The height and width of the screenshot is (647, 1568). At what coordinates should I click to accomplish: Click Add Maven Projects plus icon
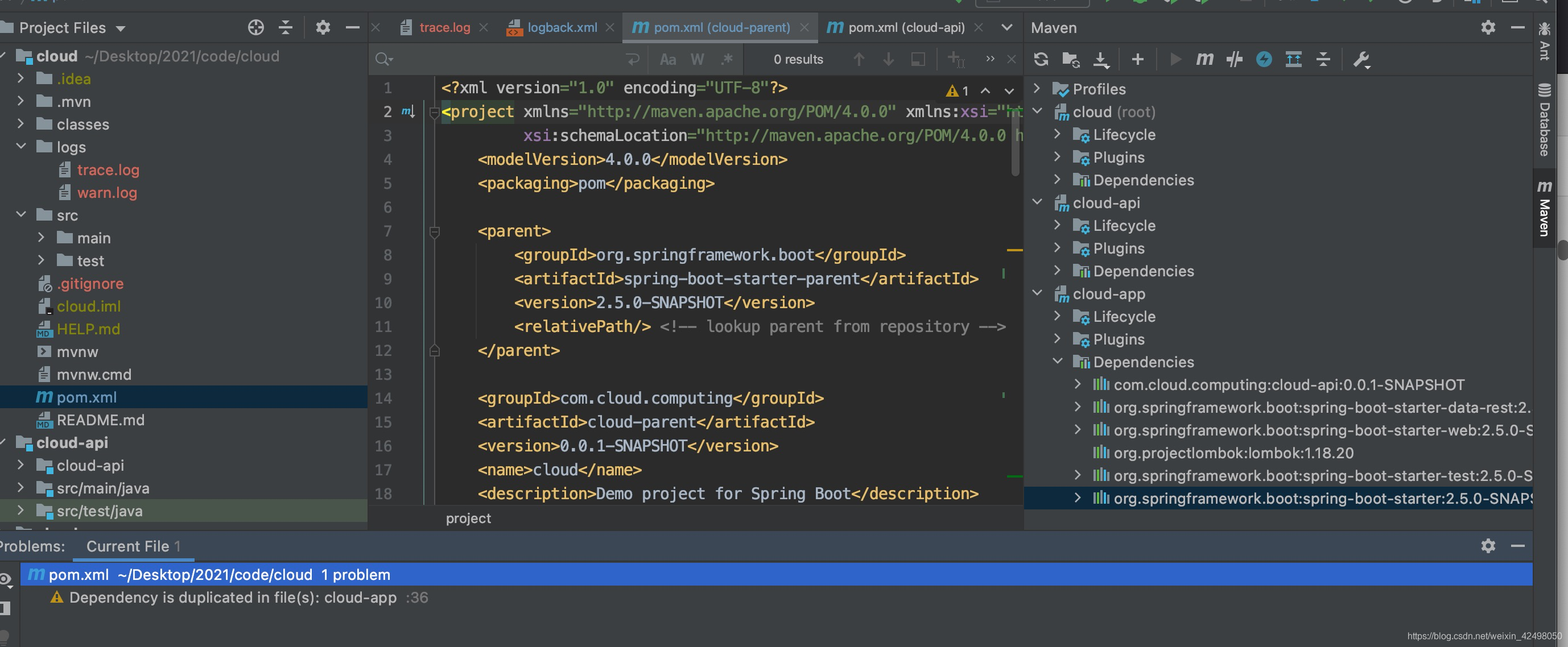1137,59
